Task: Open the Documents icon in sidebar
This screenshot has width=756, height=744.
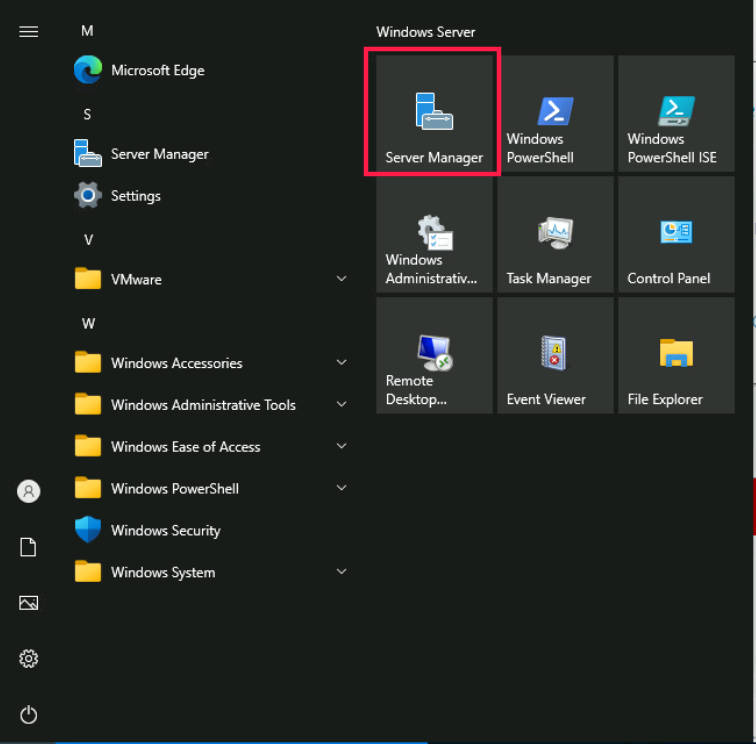Action: [28, 547]
